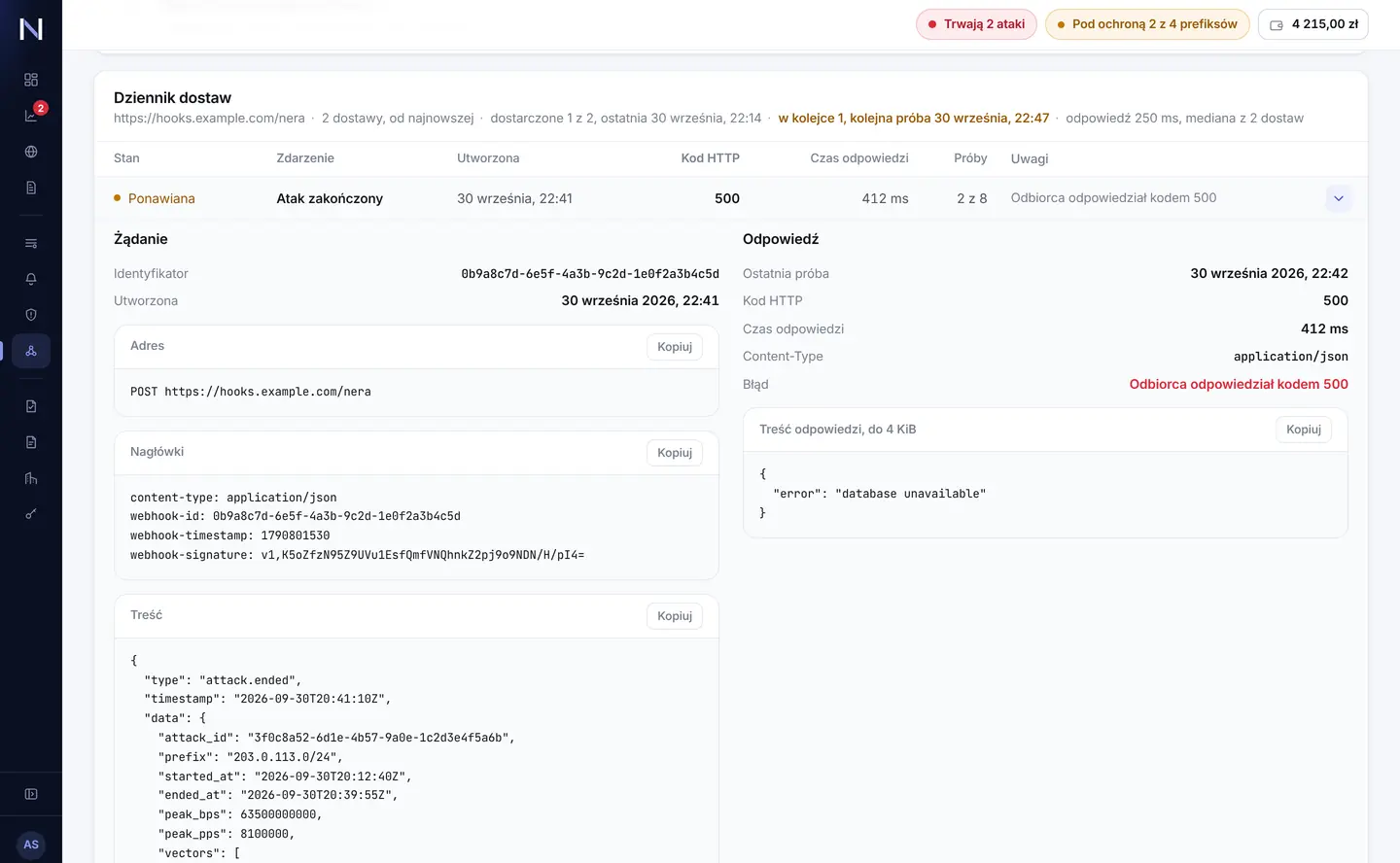Viewport: 1400px width, 863px height.
Task: Click the 'POST https://hooks.example.com/nera' address line
Action: pos(251,392)
